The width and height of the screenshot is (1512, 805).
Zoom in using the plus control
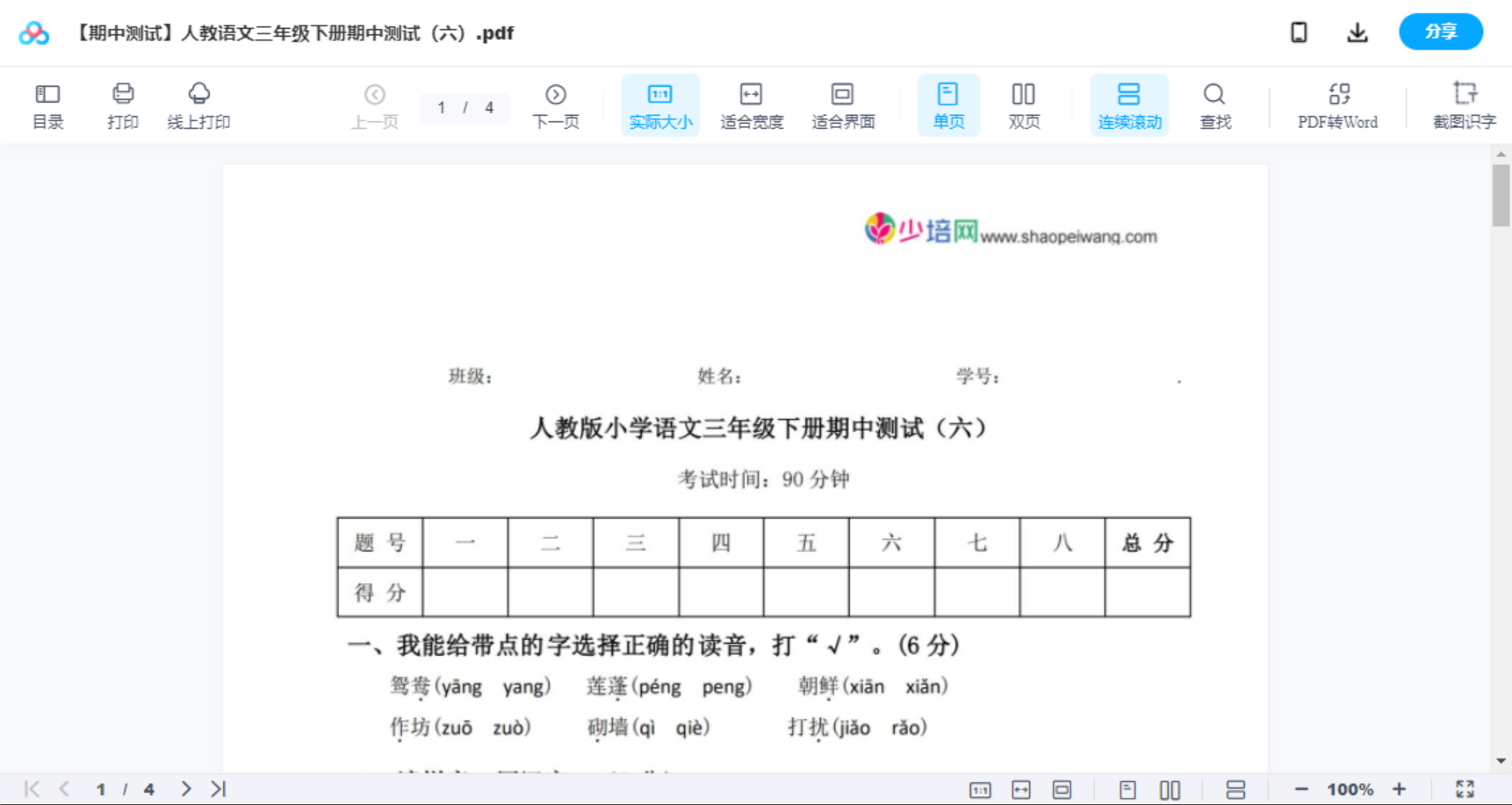click(x=1400, y=788)
